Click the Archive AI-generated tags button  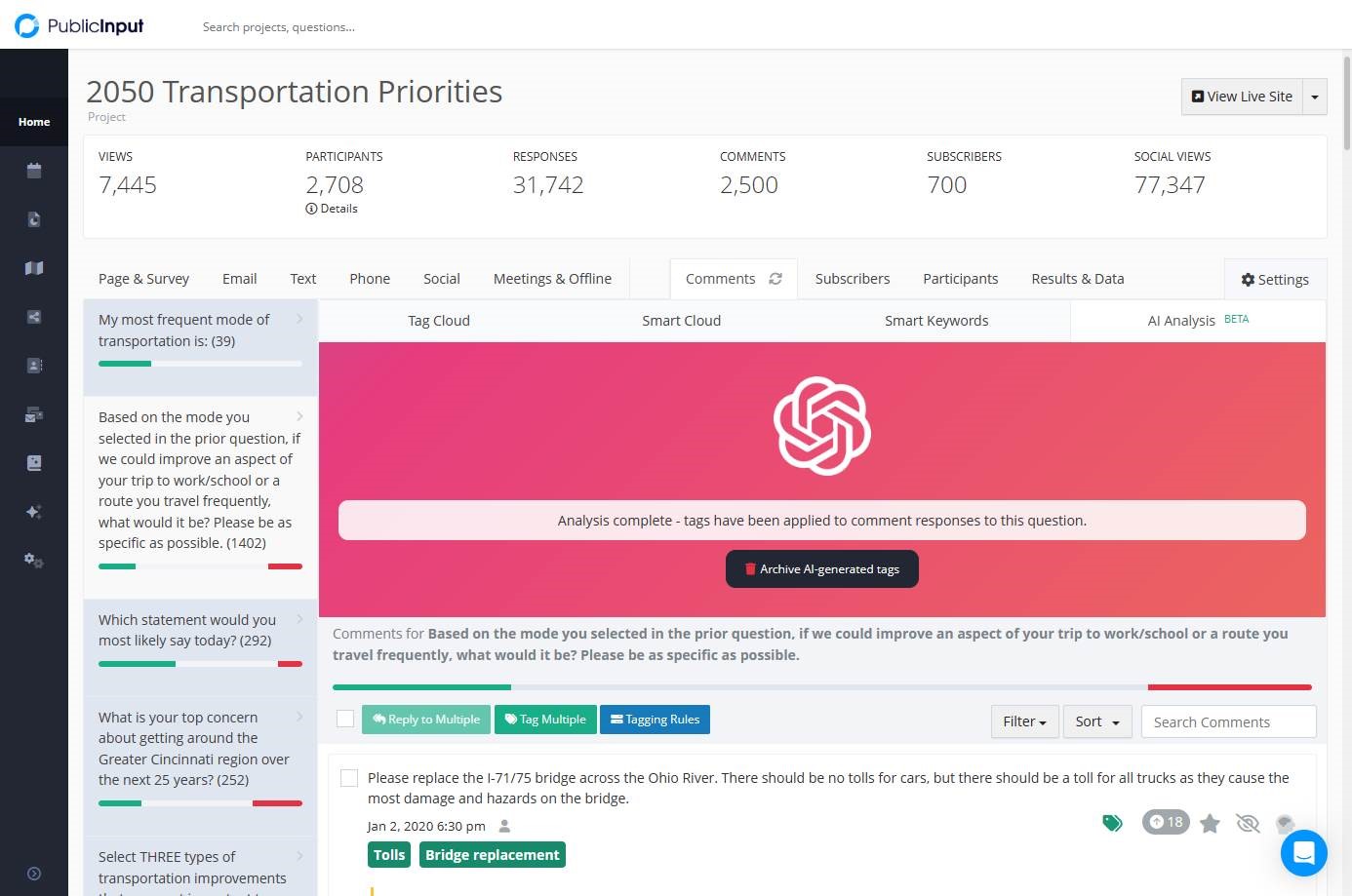821,568
